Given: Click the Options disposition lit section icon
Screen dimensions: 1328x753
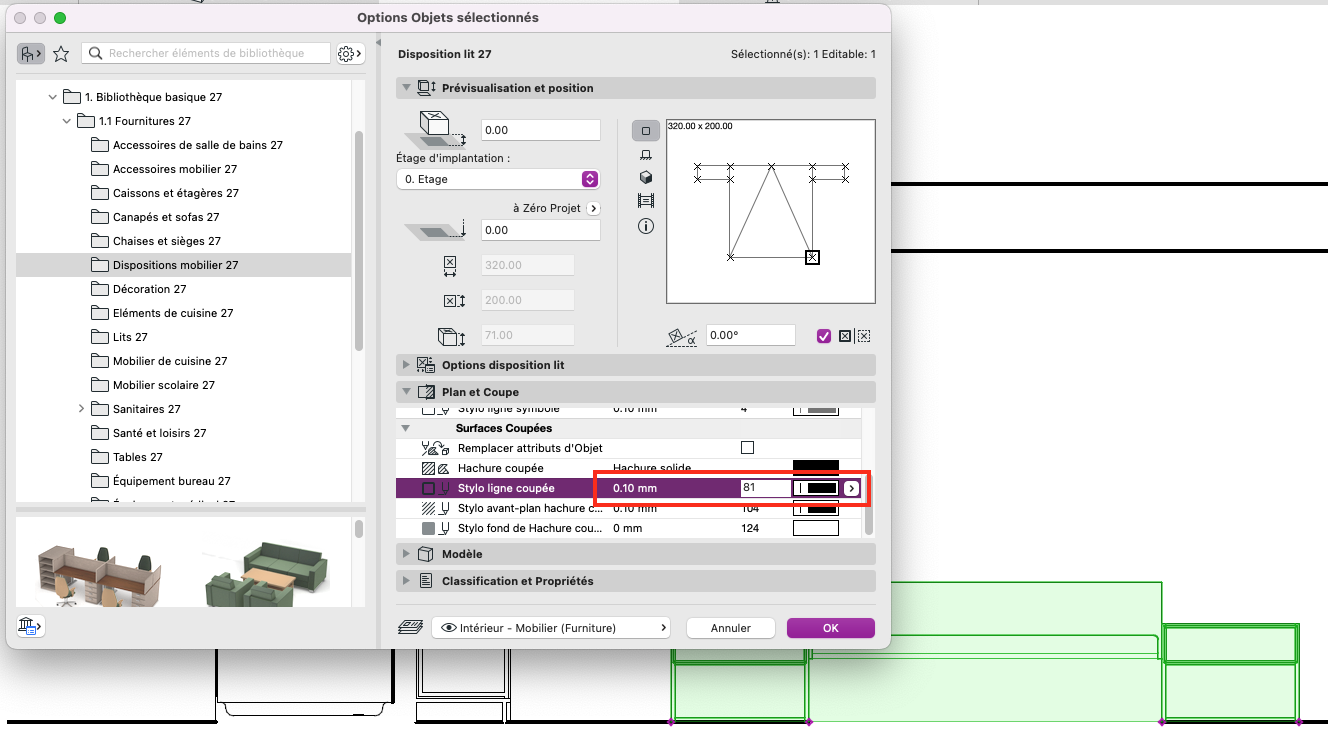Looking at the screenshot, I should [426, 365].
